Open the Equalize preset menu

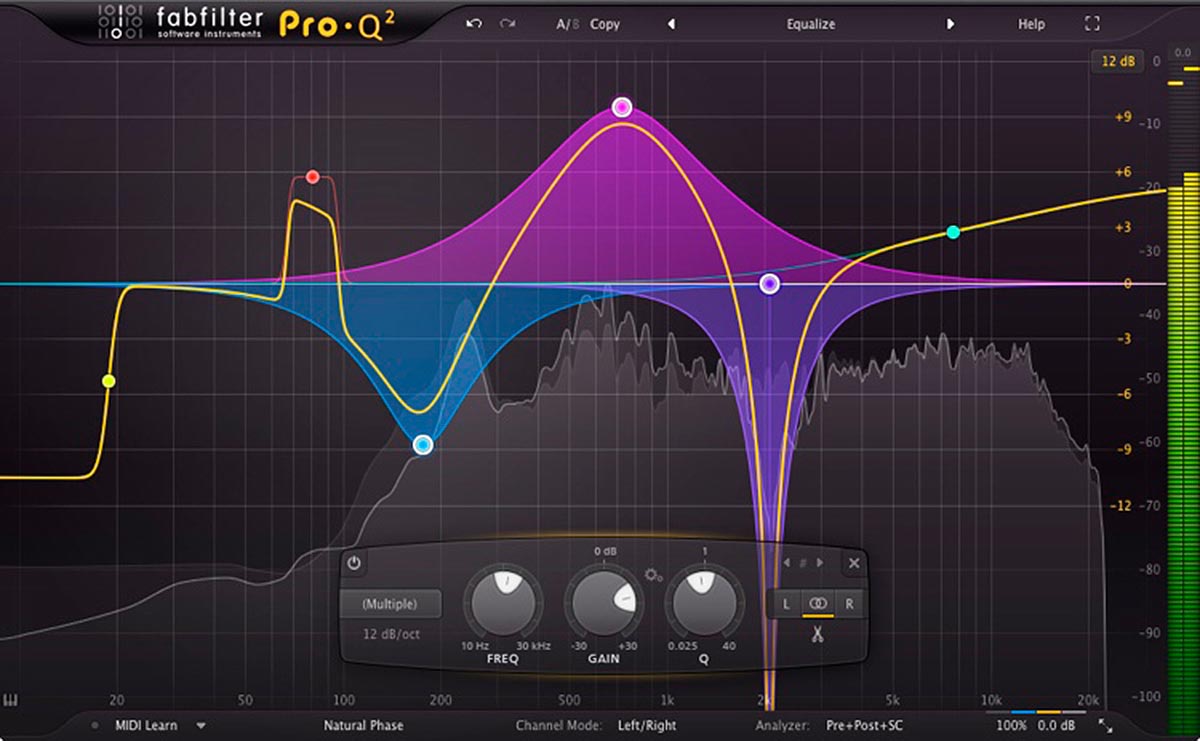(810, 24)
